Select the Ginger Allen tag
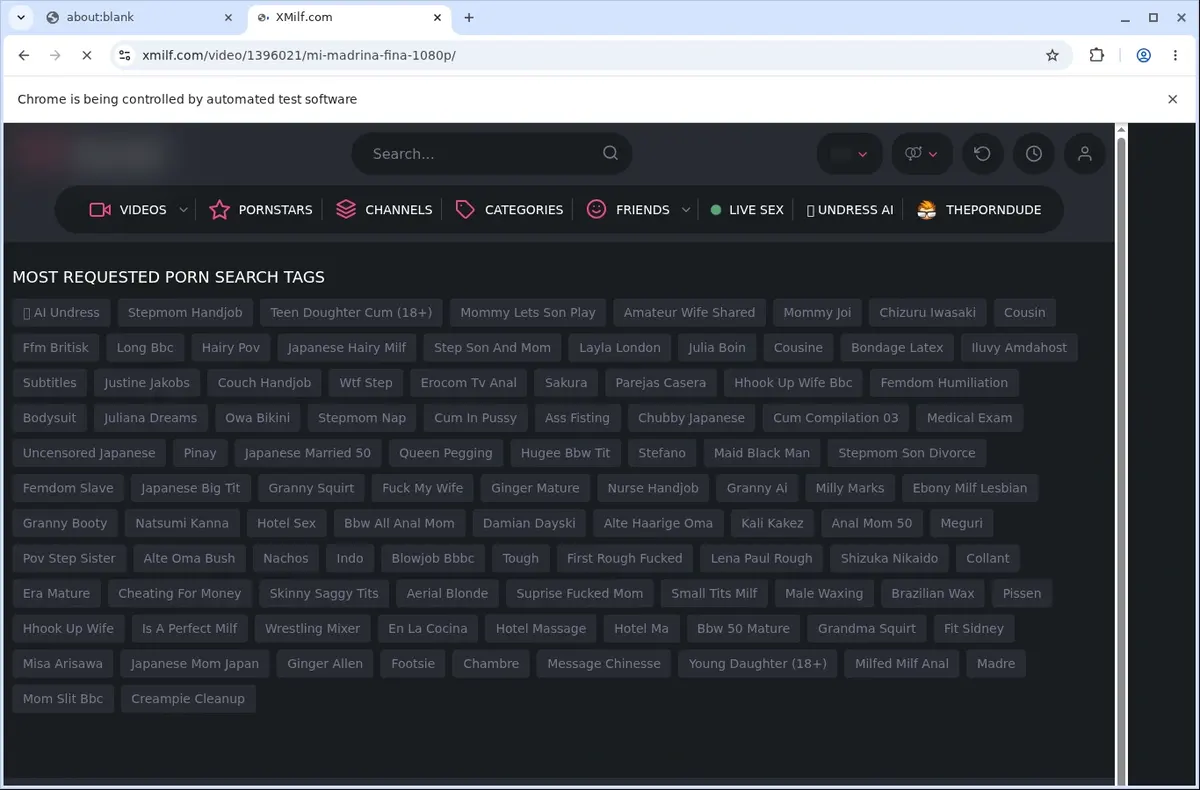 (325, 664)
